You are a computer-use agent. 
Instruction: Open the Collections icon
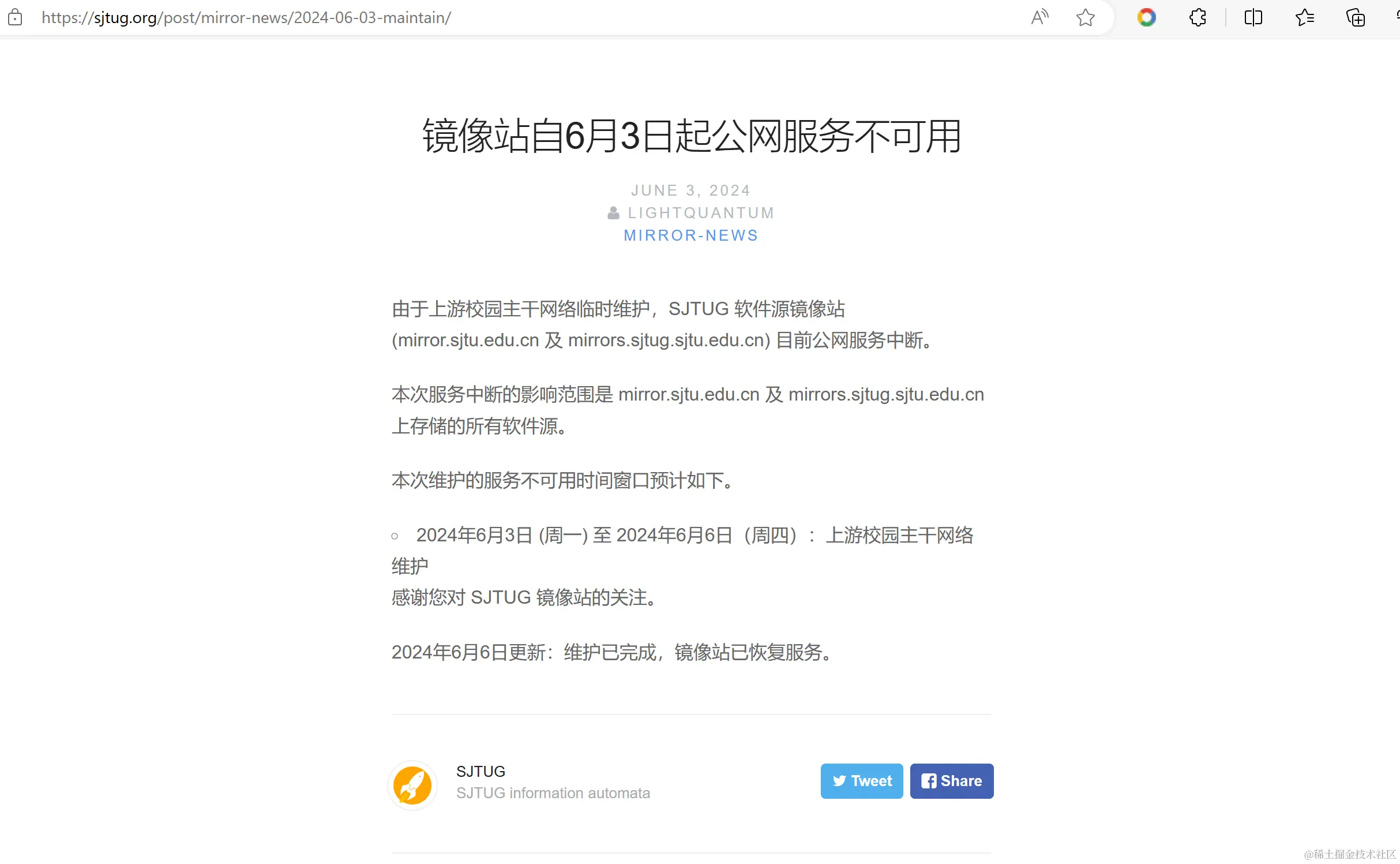pos(1355,17)
